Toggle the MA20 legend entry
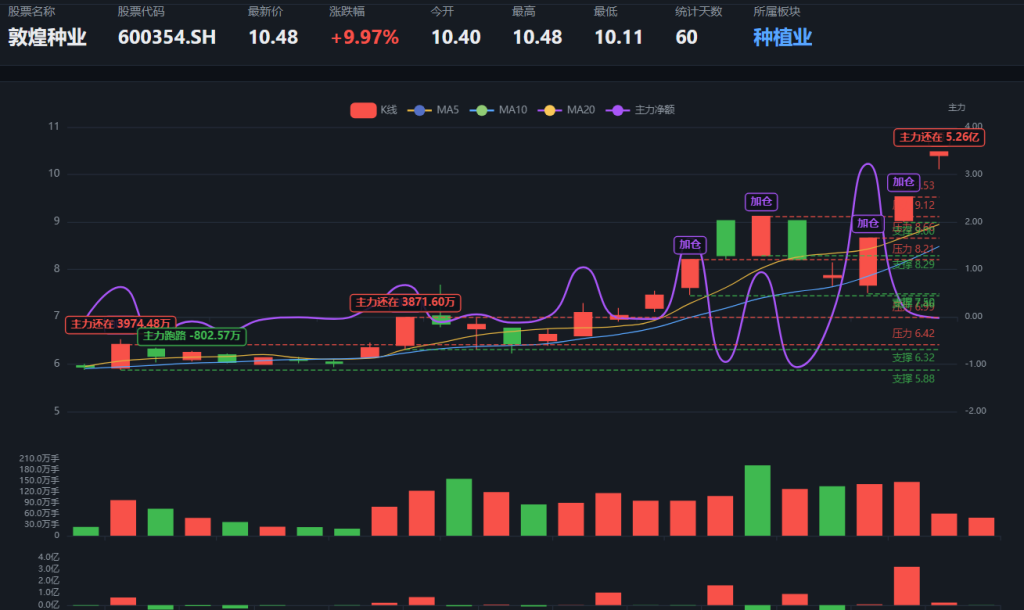 coord(566,110)
